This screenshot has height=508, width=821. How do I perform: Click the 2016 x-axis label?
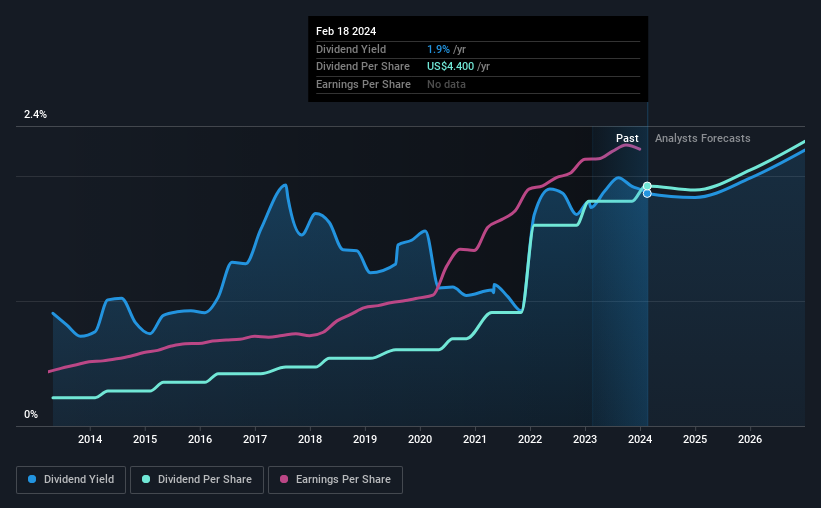click(x=200, y=439)
